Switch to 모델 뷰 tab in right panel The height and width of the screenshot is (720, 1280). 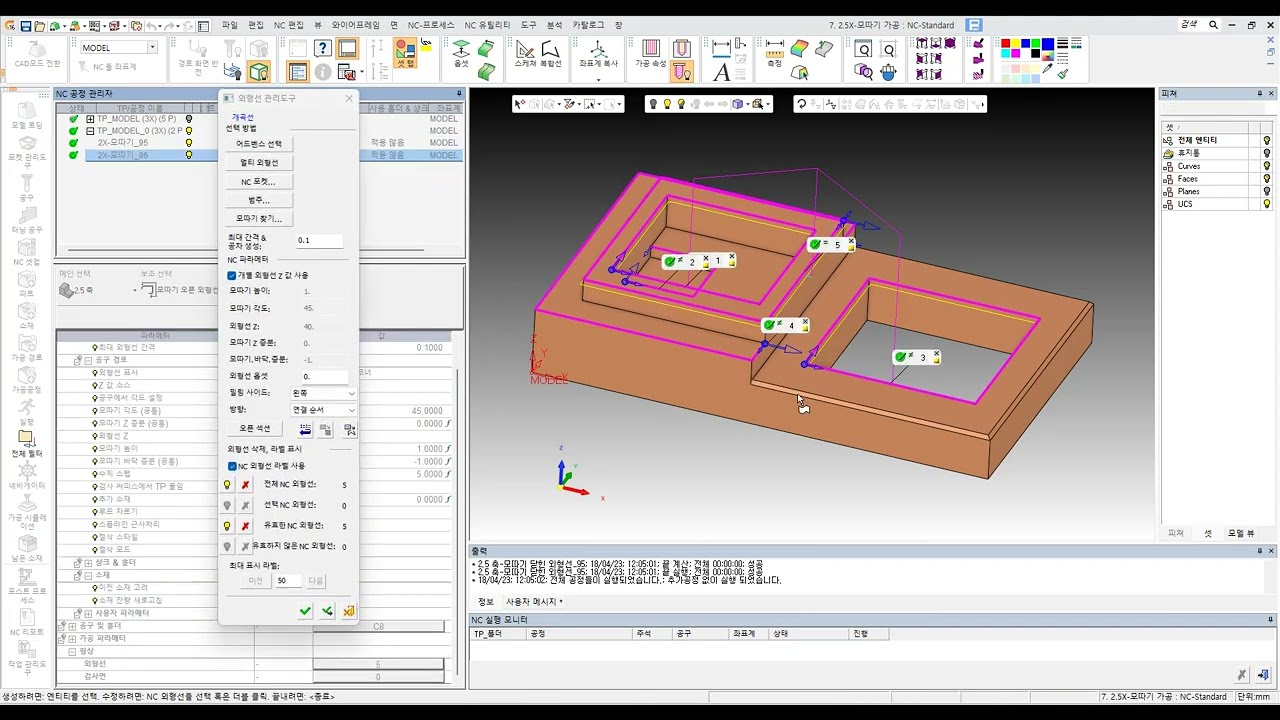pos(1240,533)
